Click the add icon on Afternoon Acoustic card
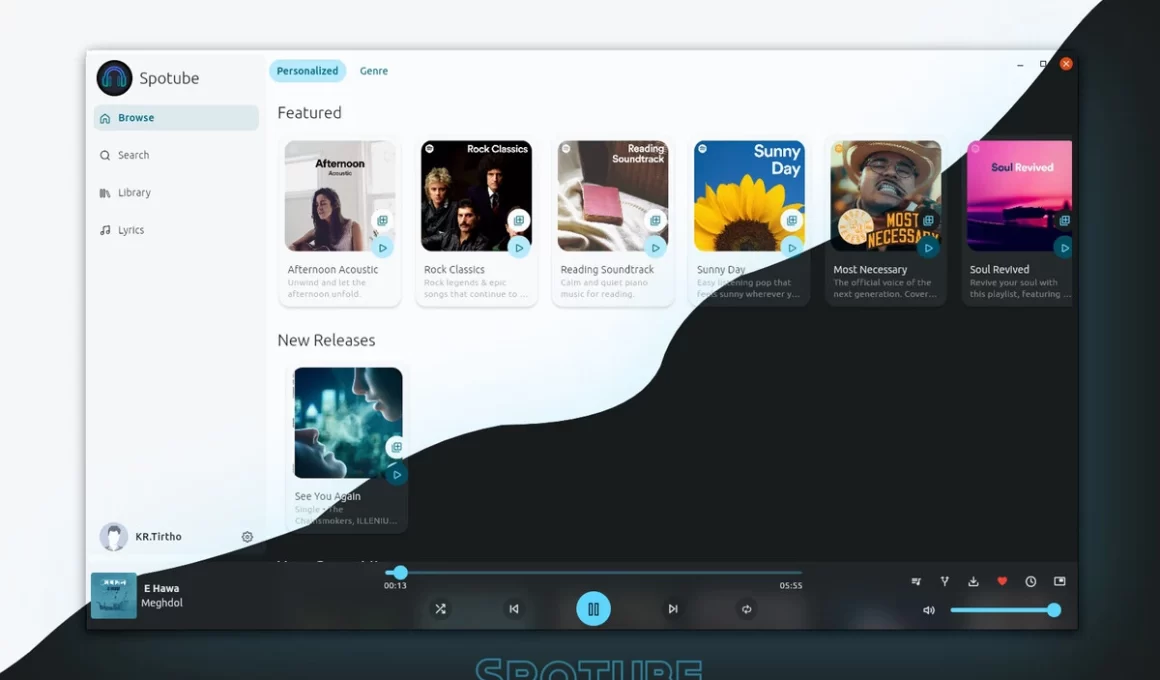The image size is (1160, 680). pos(382,221)
